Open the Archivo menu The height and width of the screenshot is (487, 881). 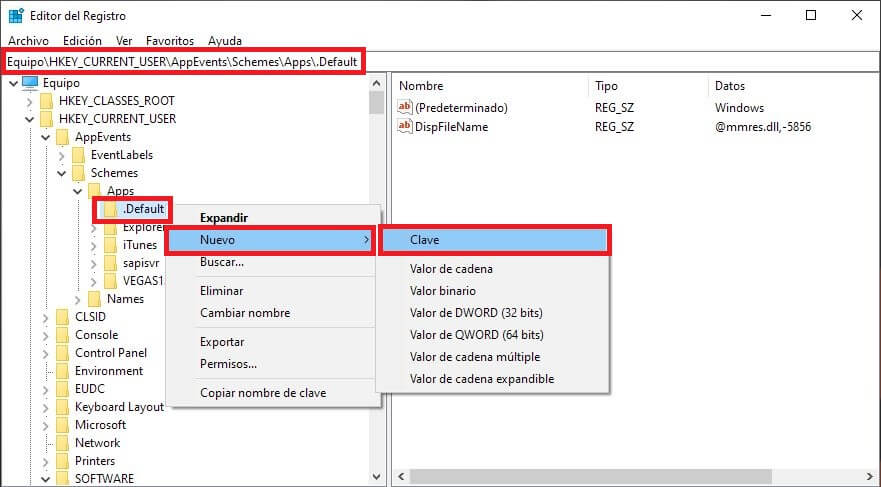point(28,41)
